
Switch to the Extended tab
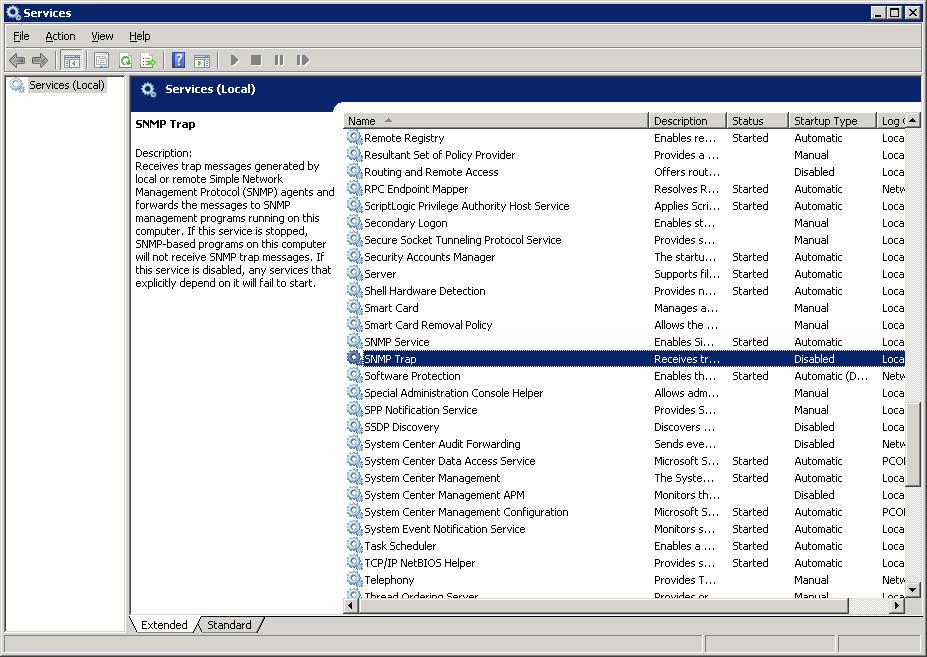pyautogui.click(x=164, y=625)
